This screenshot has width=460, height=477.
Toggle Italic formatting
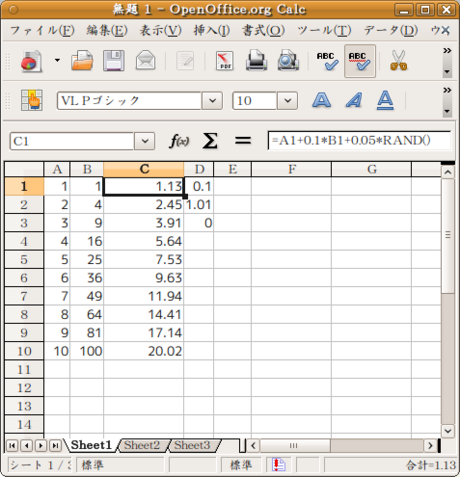coord(354,100)
